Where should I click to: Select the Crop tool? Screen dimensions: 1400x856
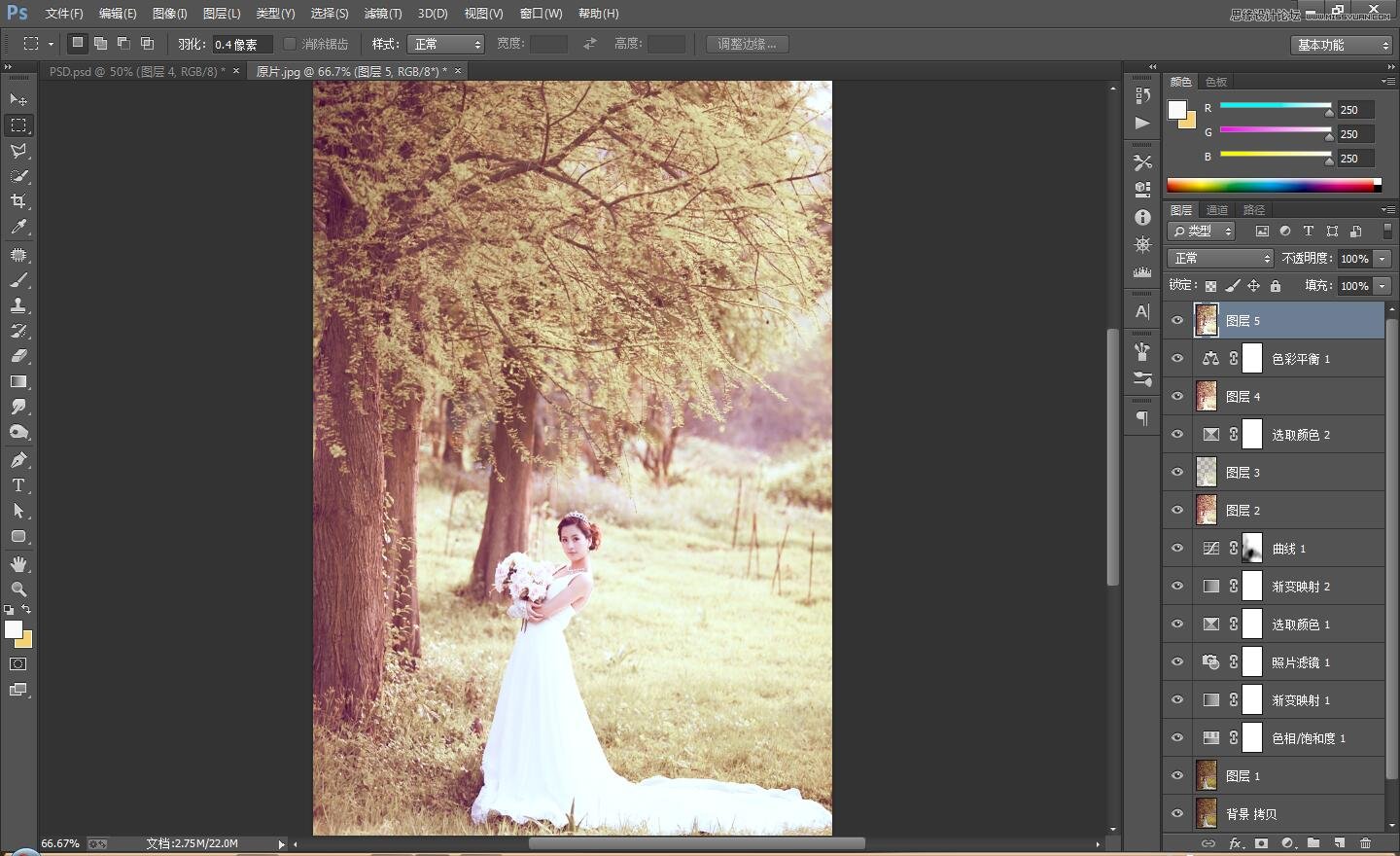click(18, 201)
